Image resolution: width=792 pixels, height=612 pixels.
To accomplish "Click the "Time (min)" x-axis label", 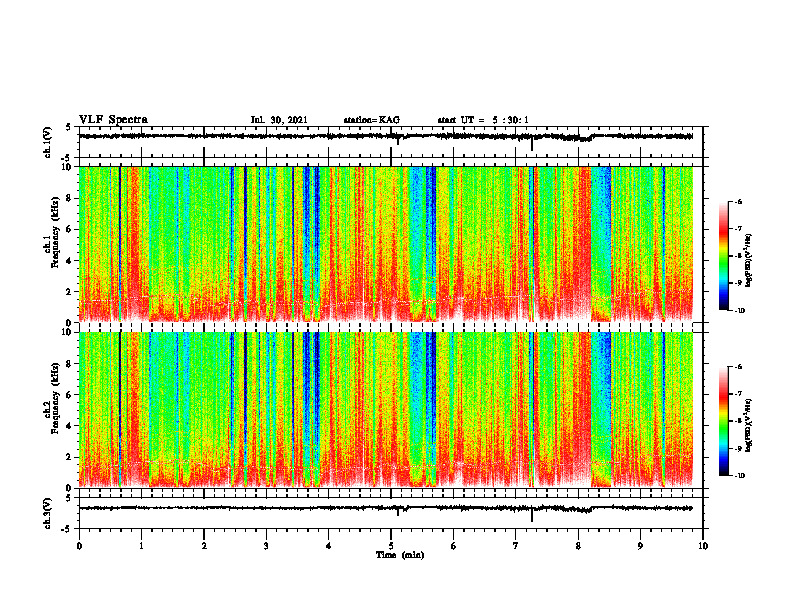I will (x=400, y=555).
